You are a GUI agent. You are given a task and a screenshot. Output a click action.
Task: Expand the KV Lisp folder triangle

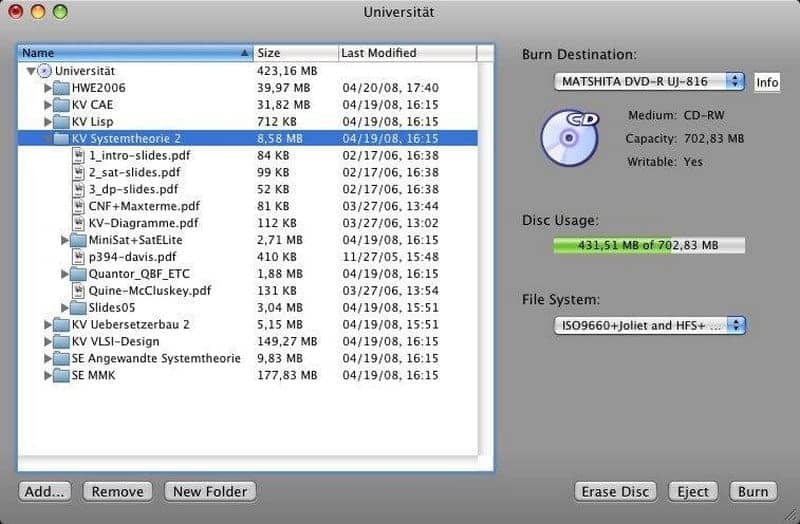click(48, 122)
